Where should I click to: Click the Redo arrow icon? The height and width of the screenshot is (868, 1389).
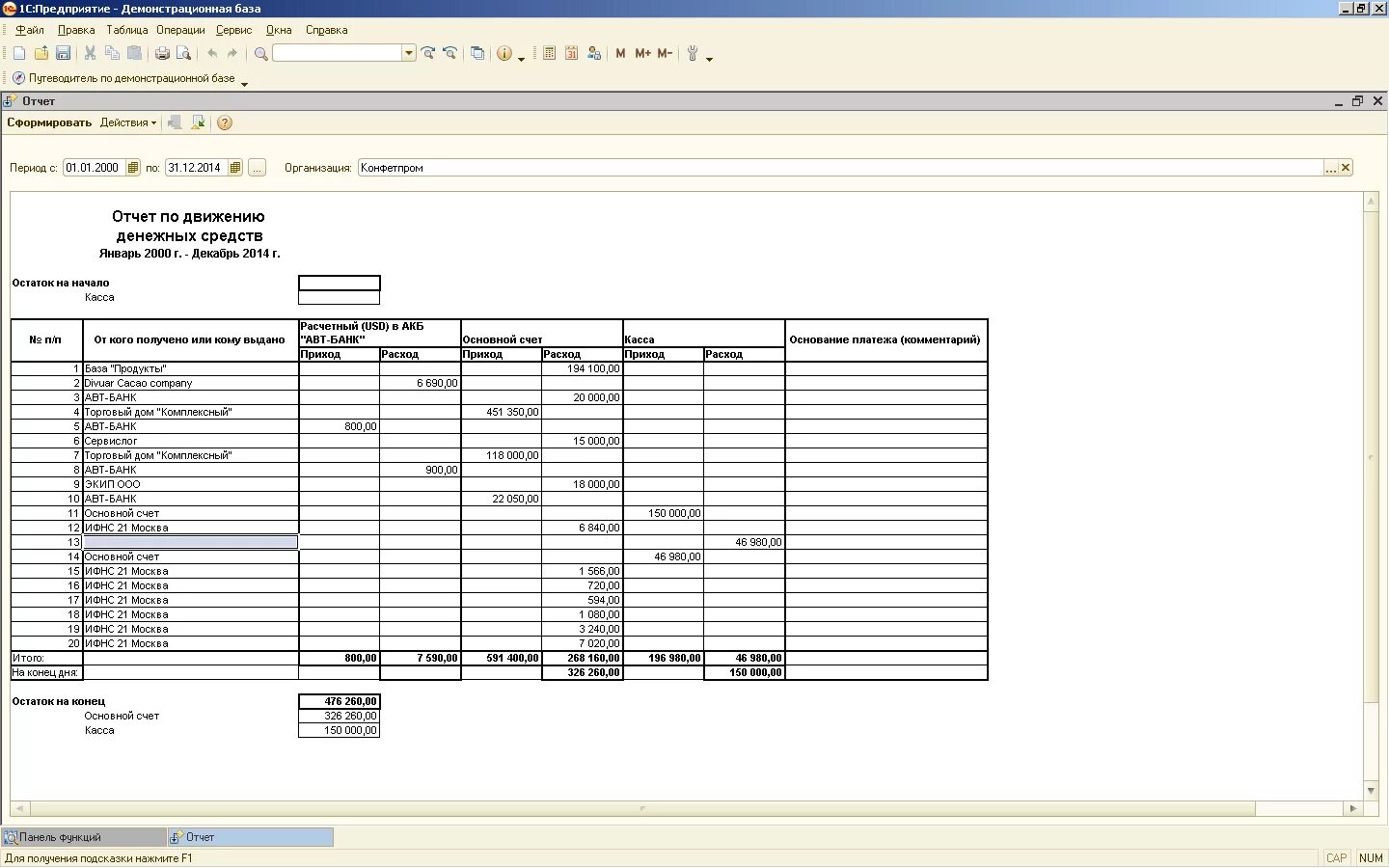click(232, 54)
